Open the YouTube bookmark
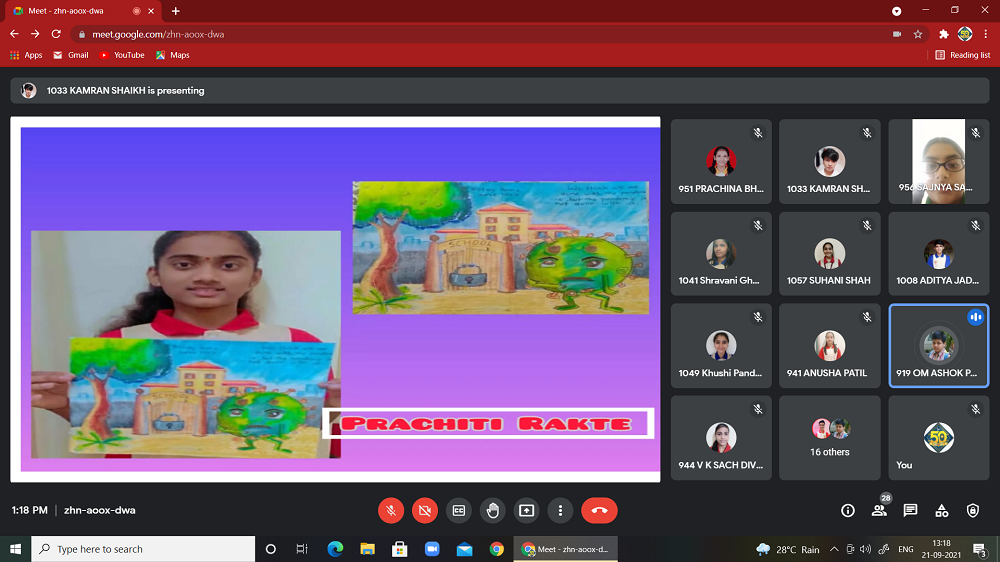1000x562 pixels. click(122, 55)
